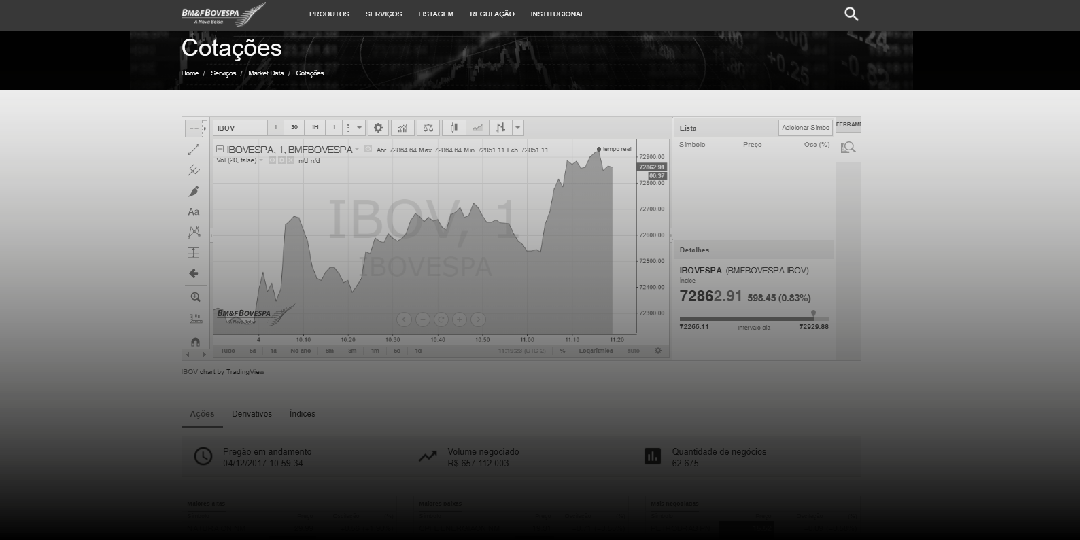
Task: Open the FERRAMENTAS side tab
Action: point(848,124)
